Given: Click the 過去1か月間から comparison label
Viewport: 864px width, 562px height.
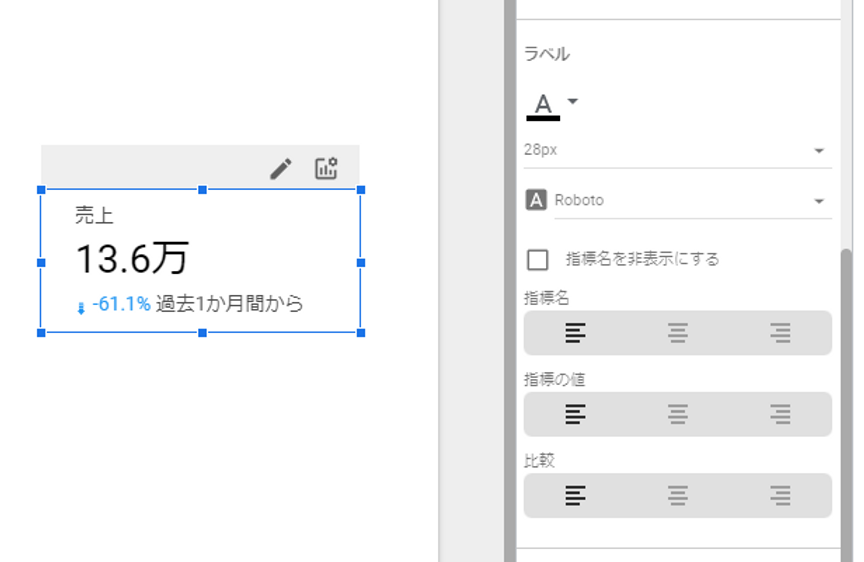Looking at the screenshot, I should 229,304.
